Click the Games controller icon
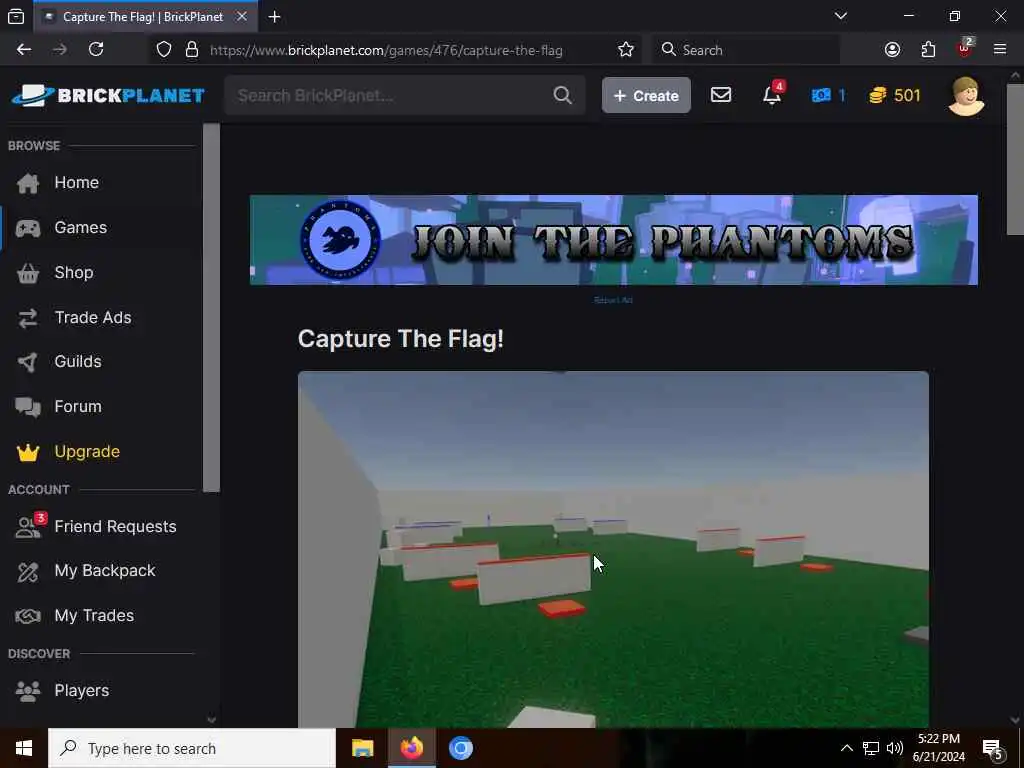 coord(28,228)
